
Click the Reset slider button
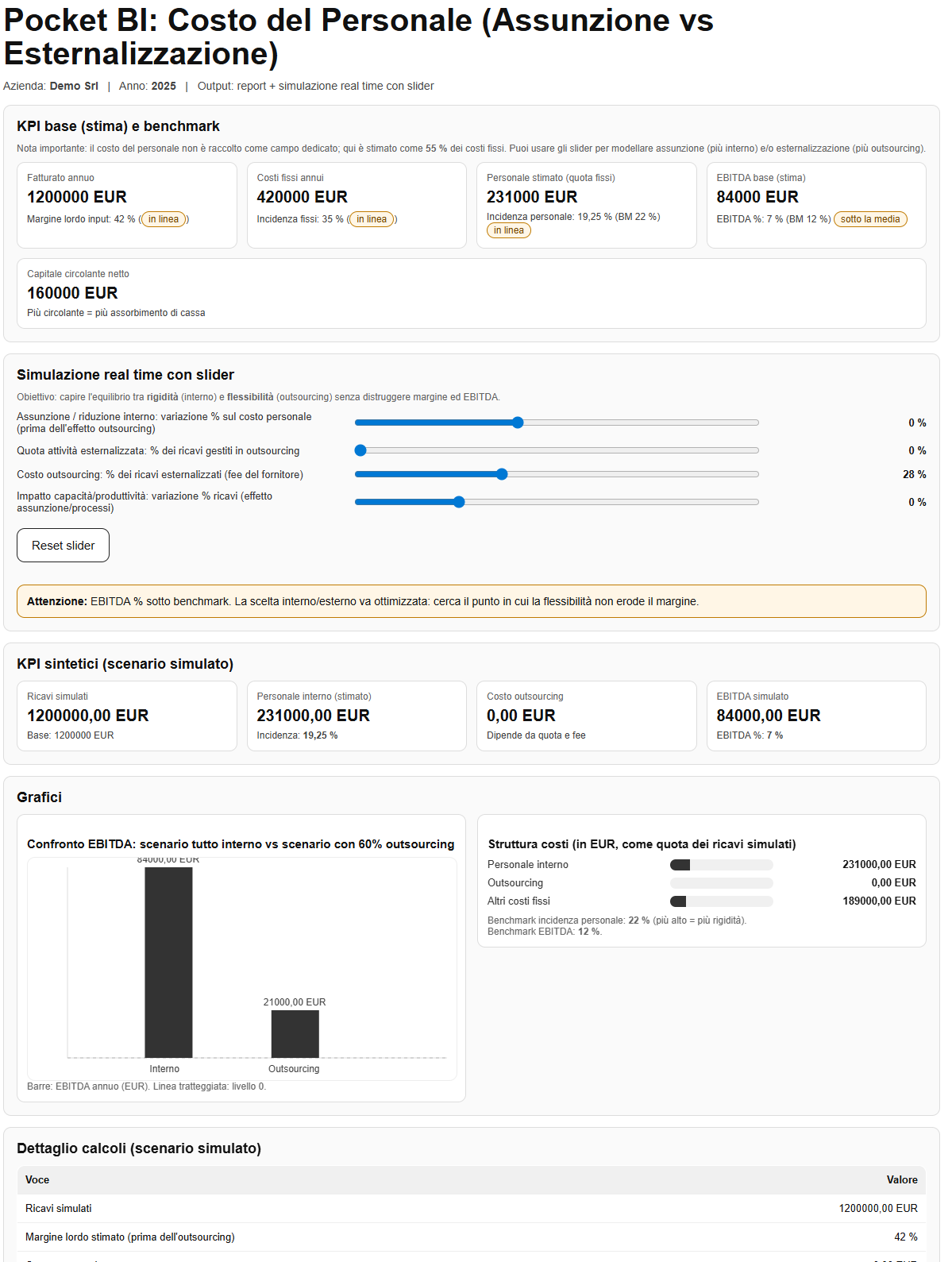[63, 546]
